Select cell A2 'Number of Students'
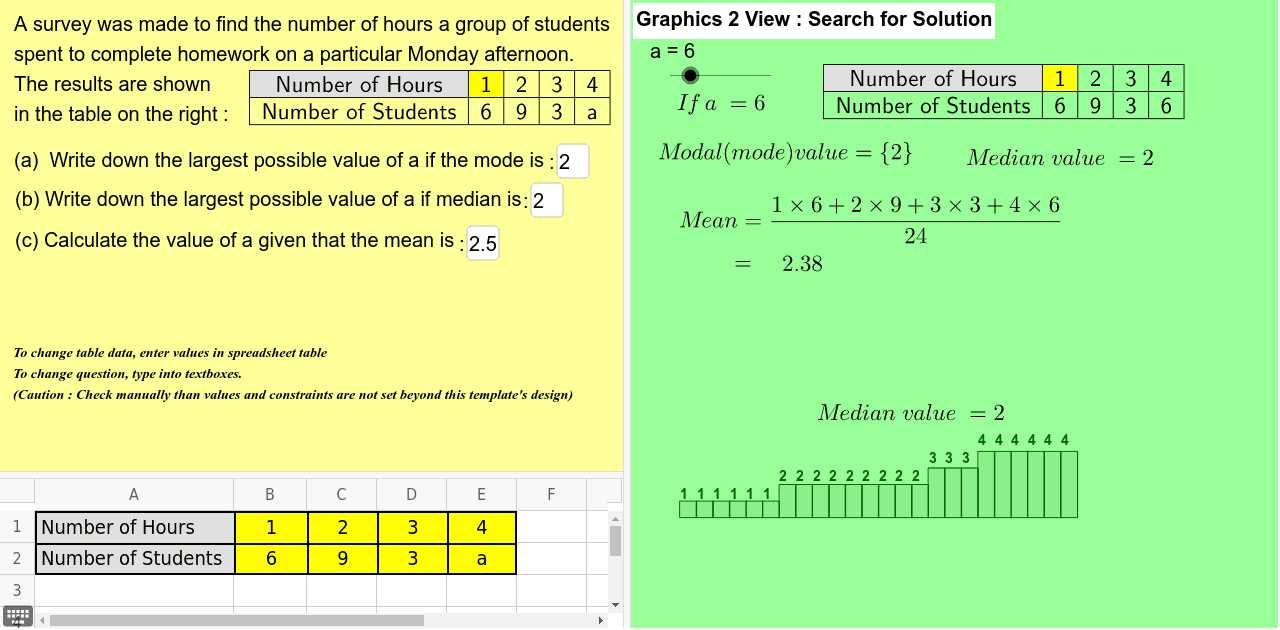Screen dimensions: 1280x630 click(x=134, y=558)
